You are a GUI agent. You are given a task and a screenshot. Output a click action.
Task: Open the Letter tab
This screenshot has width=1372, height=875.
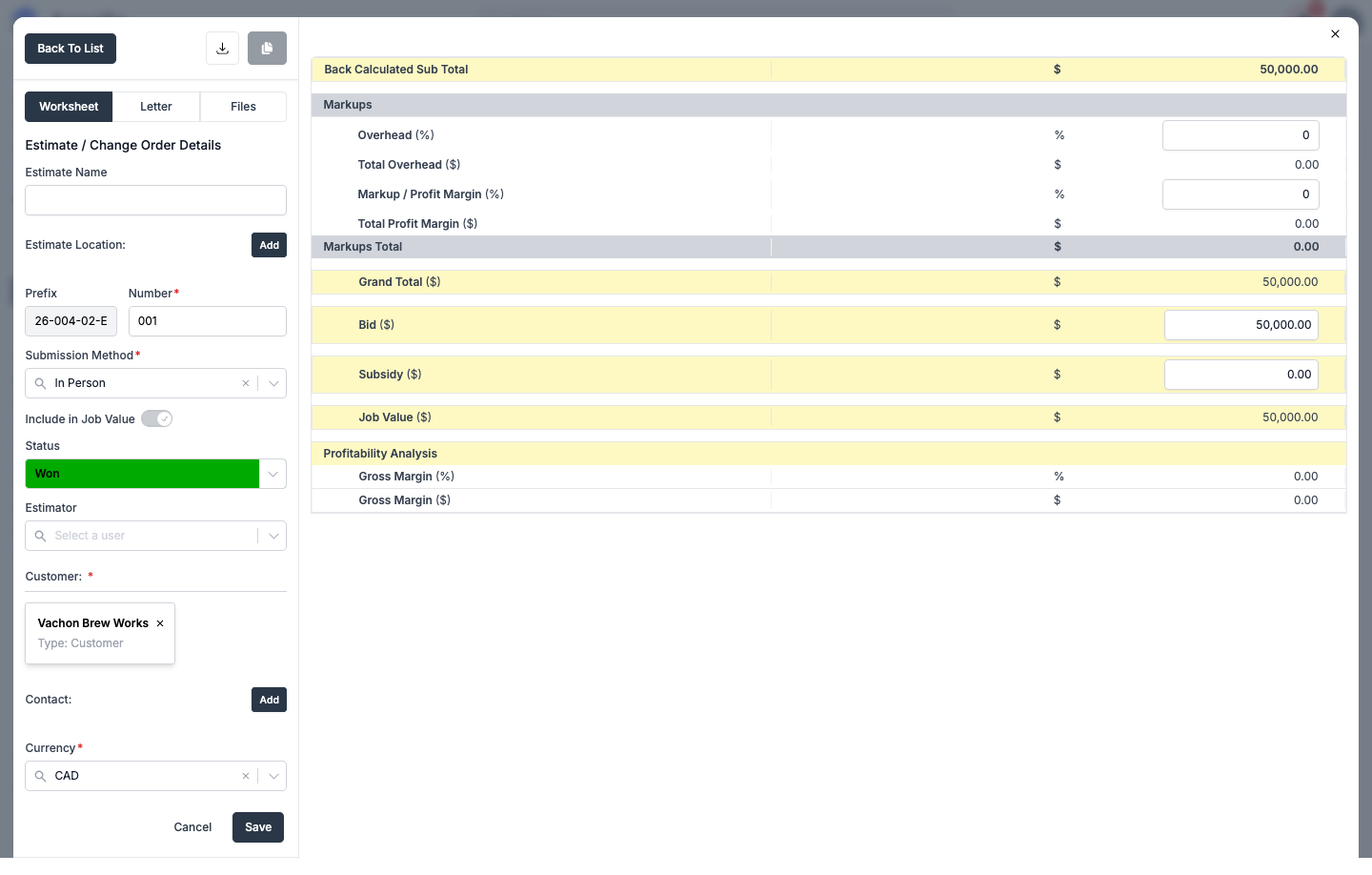click(156, 107)
